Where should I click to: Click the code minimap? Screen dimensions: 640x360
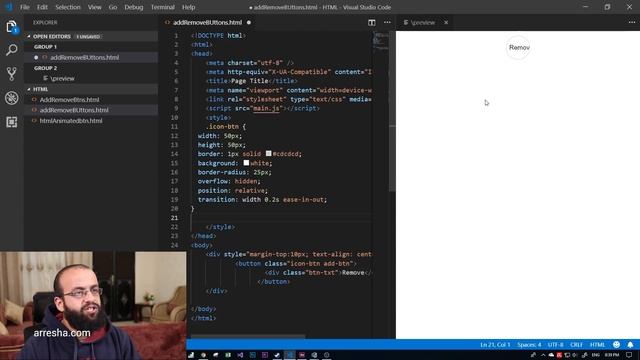coord(380,43)
